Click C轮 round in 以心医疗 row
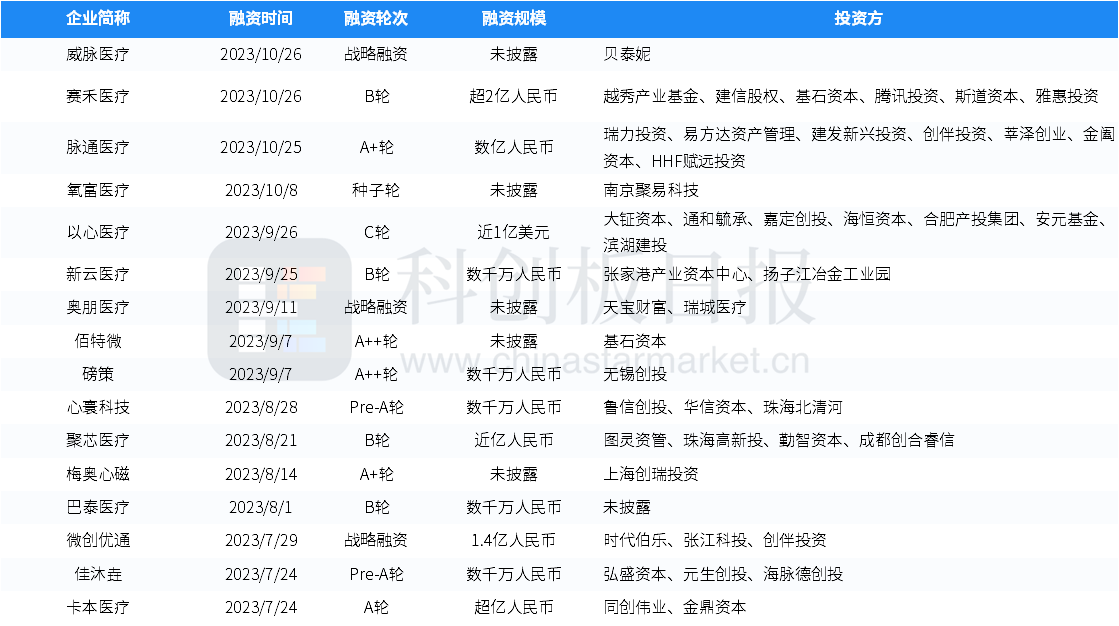The image size is (1119, 626). point(376,233)
